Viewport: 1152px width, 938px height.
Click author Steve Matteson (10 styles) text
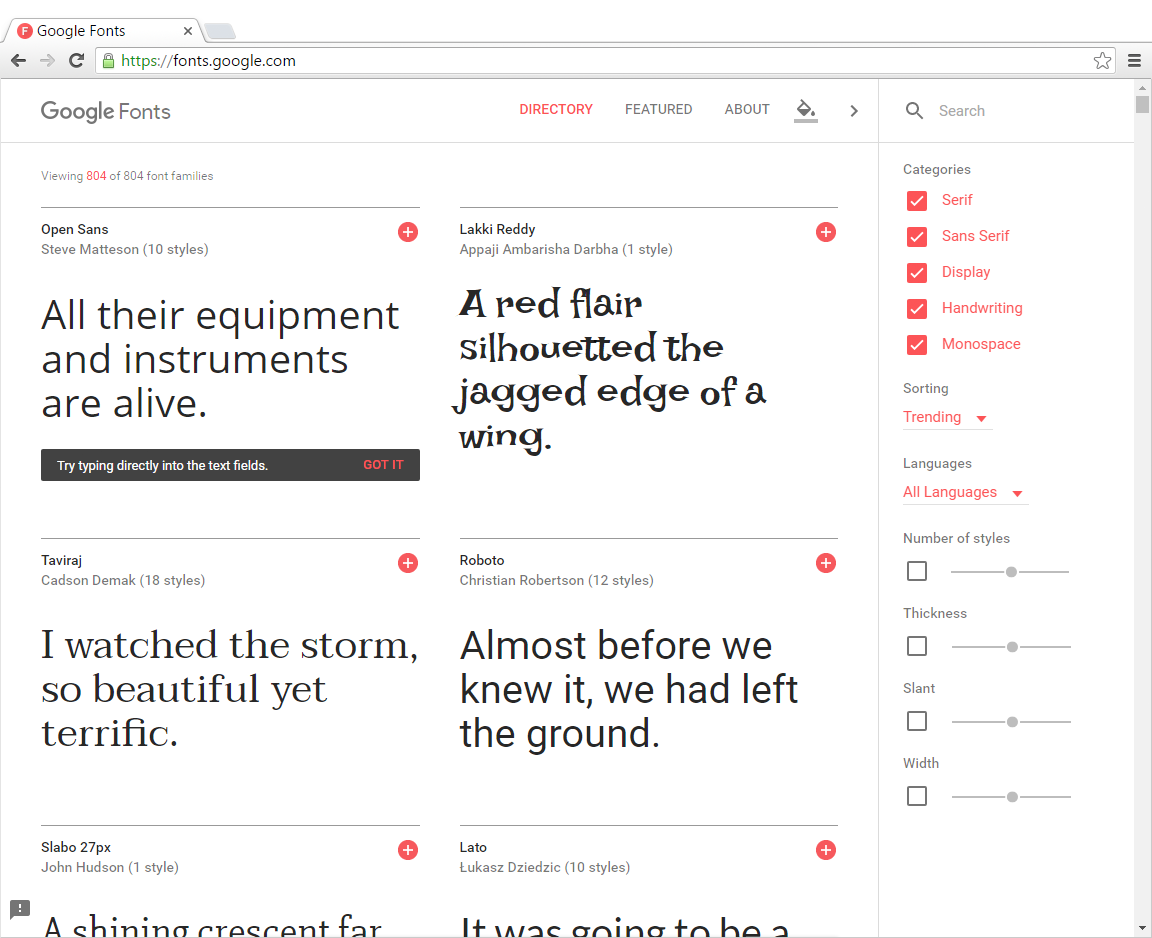(x=125, y=250)
